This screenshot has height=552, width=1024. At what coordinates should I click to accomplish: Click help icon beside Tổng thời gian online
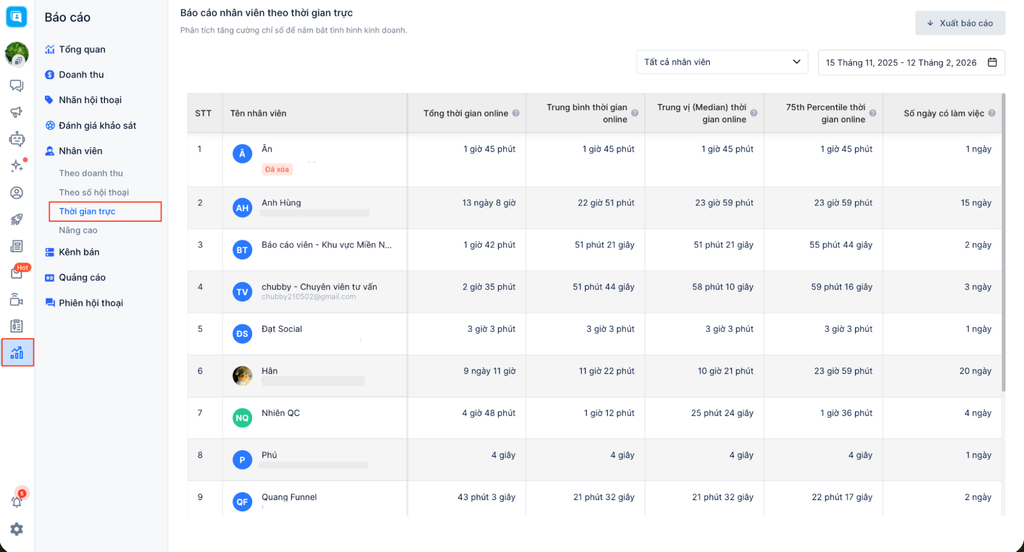516,114
